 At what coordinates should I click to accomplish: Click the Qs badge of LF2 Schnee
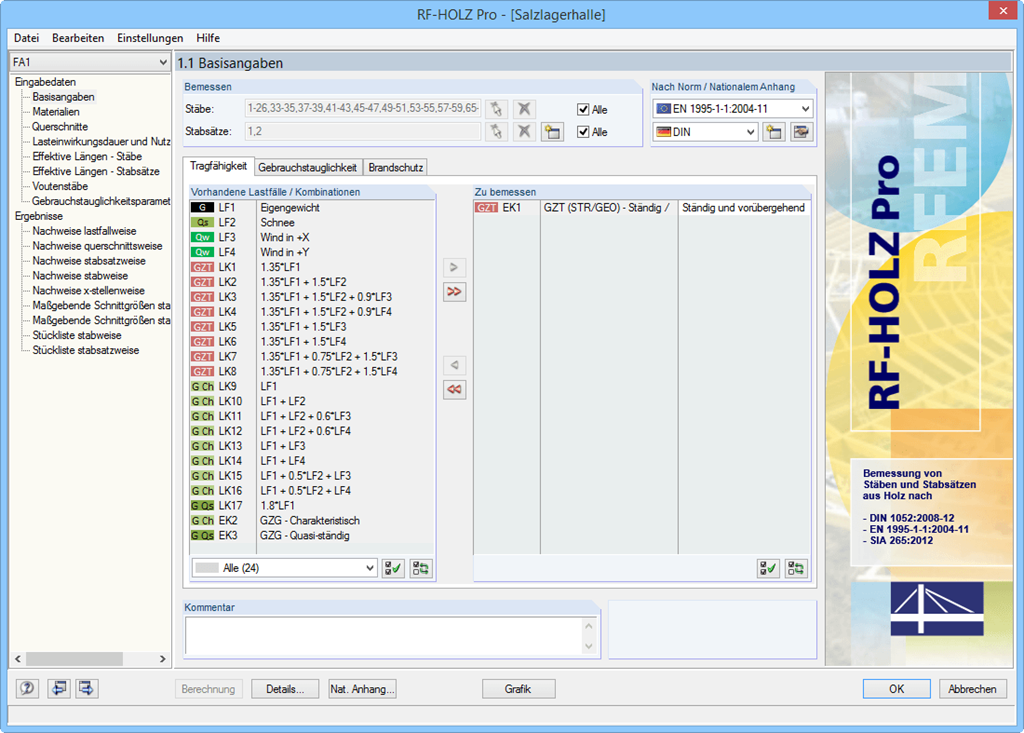point(202,223)
